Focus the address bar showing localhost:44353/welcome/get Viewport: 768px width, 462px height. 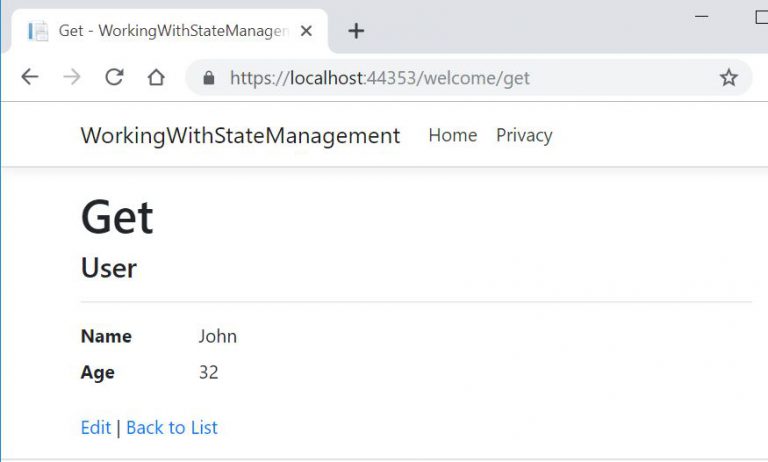[450, 78]
